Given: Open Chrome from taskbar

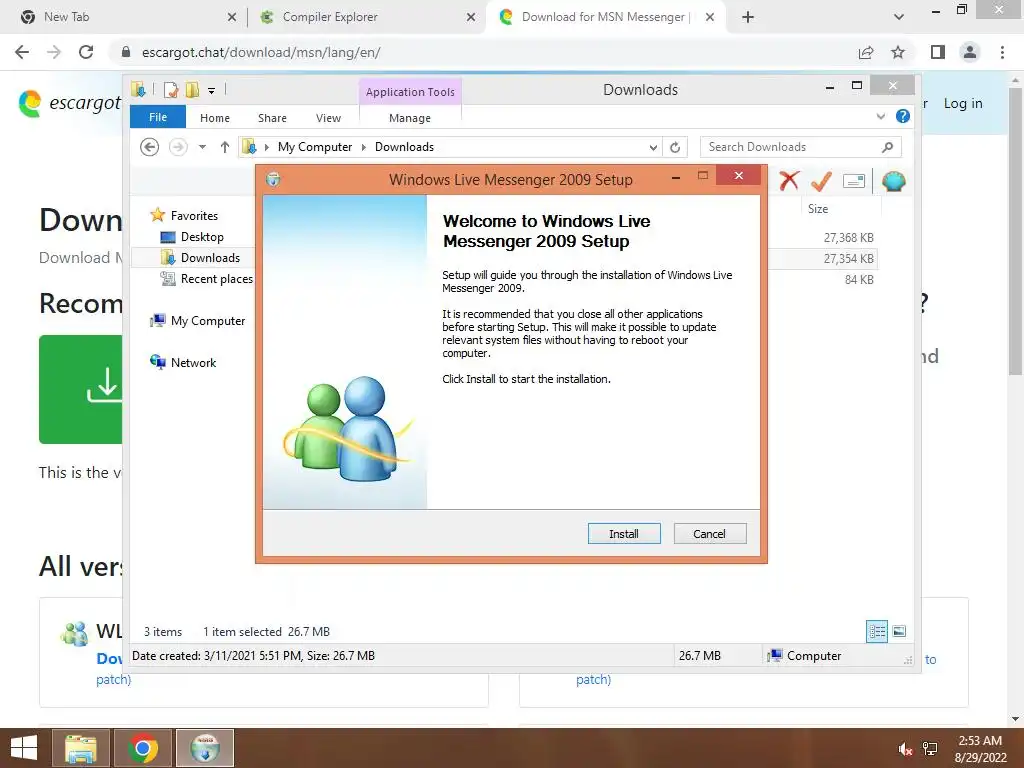Looking at the screenshot, I should pyautogui.click(x=143, y=748).
